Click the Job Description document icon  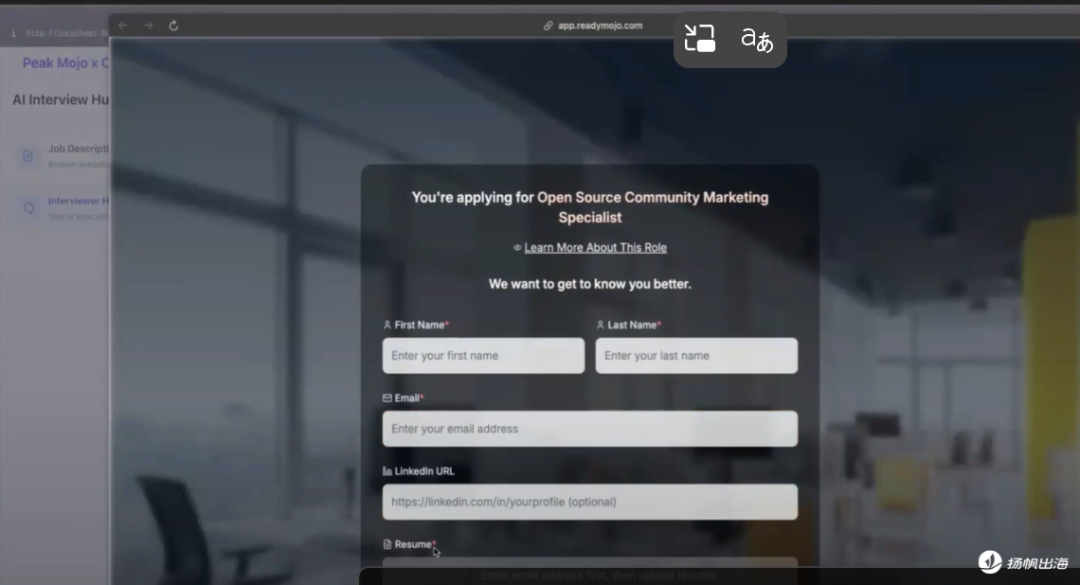tap(28, 156)
